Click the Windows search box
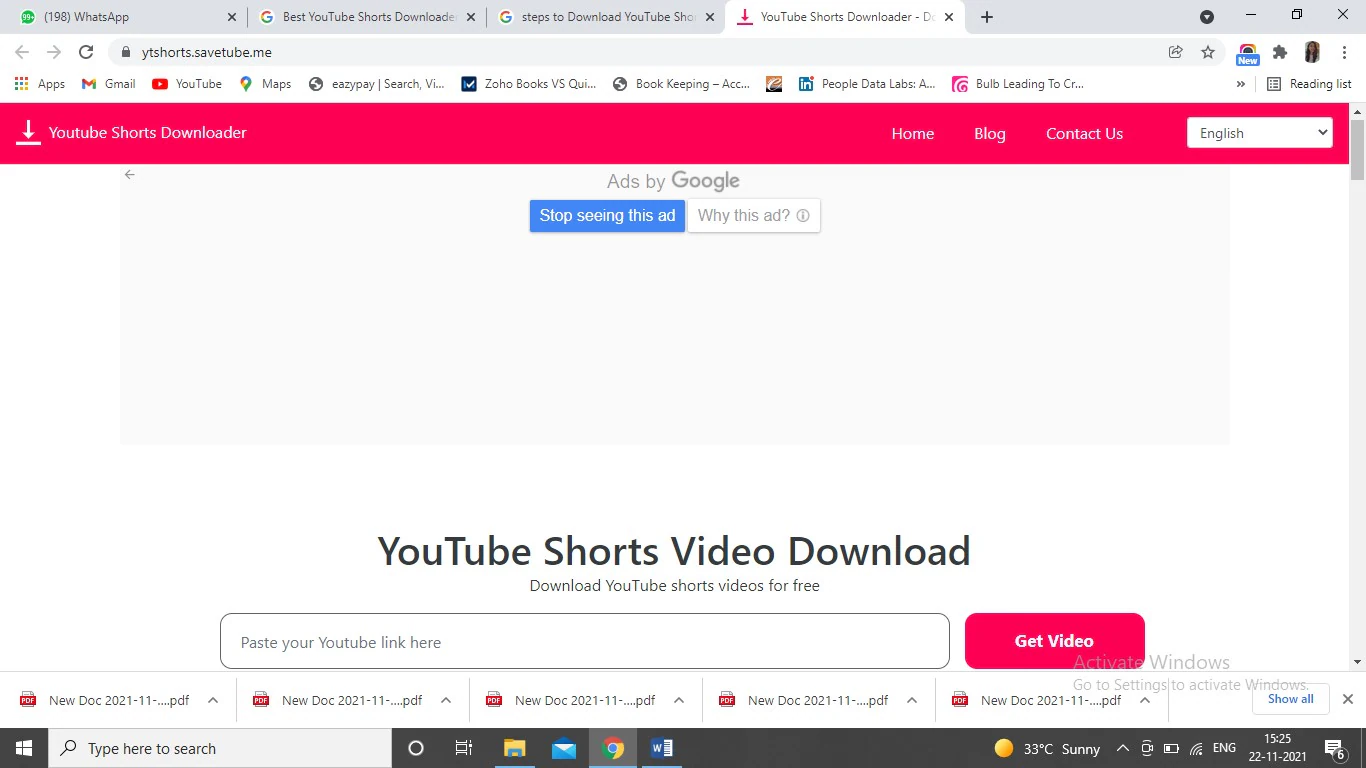This screenshot has height=768, width=1366. pos(219,748)
